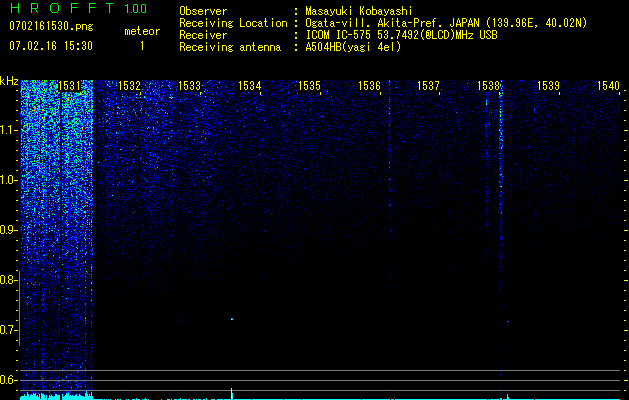Click the 1537 time marker

[428, 85]
